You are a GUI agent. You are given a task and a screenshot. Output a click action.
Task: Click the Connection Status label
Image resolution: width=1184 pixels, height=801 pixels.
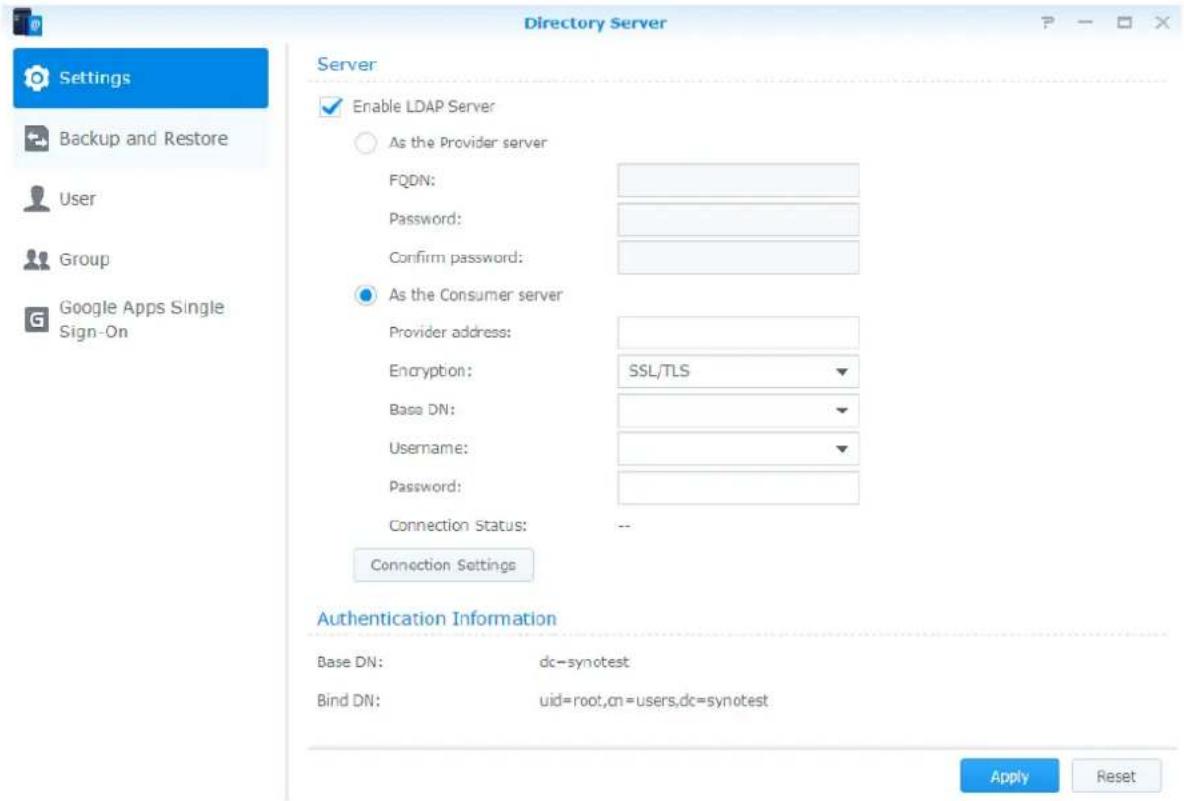[x=458, y=525]
